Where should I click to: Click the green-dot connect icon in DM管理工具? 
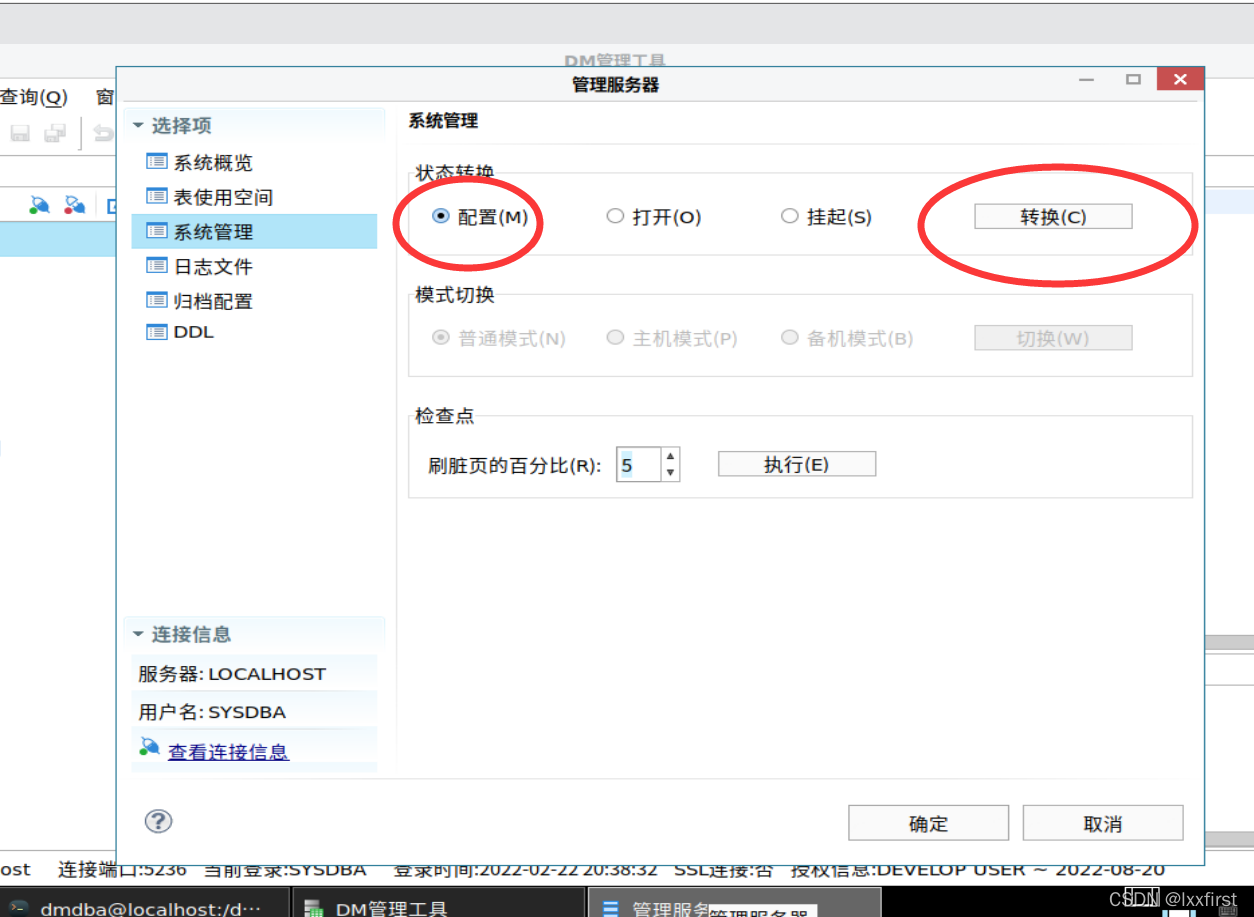point(39,205)
